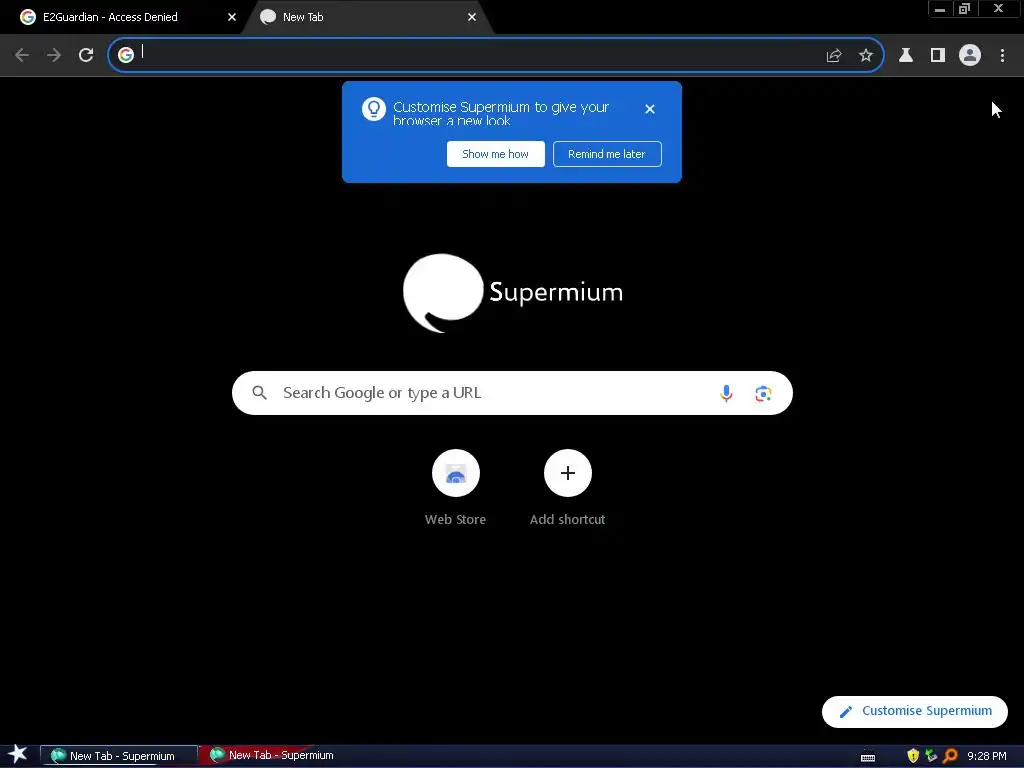Viewport: 1024px width, 768px height.
Task: Close the E2Guardian - Access Denied tab
Action: (x=232, y=17)
